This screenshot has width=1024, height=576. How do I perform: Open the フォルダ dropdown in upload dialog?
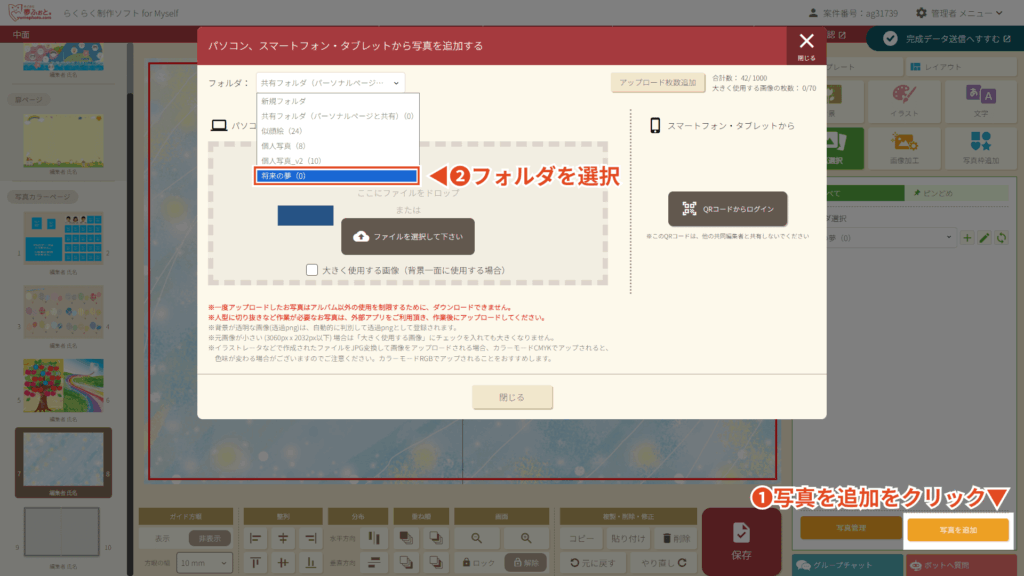[x=330, y=83]
